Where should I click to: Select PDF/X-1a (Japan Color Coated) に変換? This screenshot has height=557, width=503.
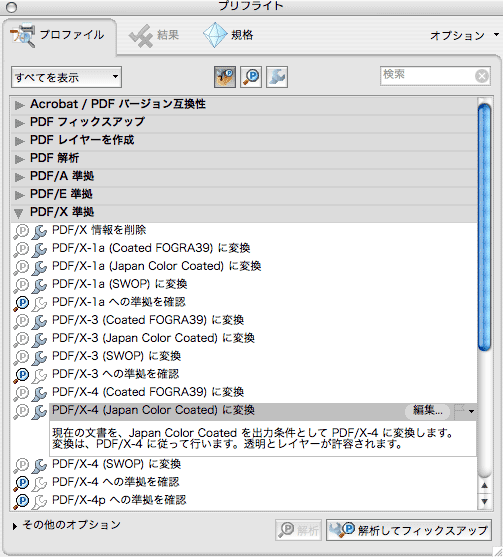157,266
